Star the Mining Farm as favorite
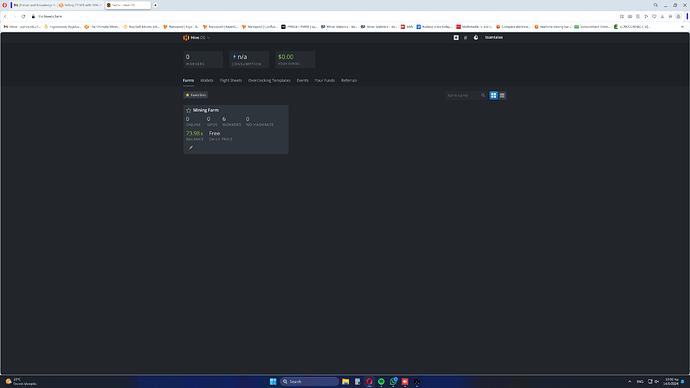This screenshot has width=690, height=388. coord(188,110)
